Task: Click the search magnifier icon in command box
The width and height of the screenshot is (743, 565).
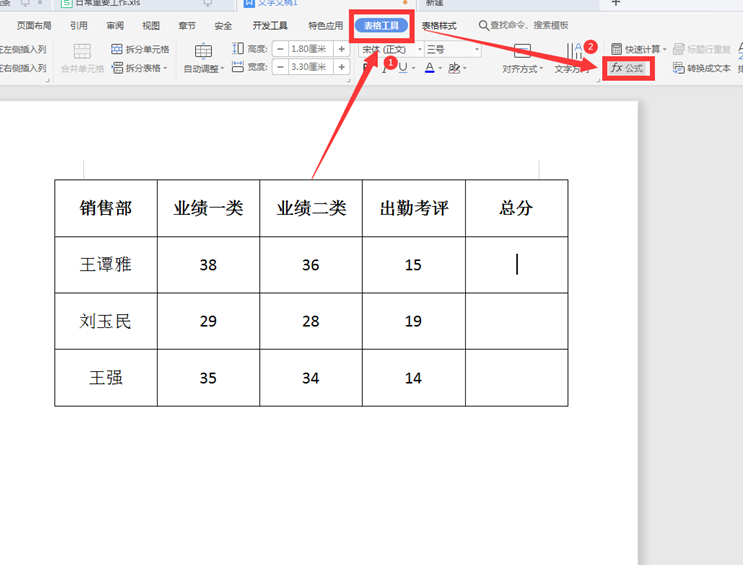Action: [x=483, y=25]
